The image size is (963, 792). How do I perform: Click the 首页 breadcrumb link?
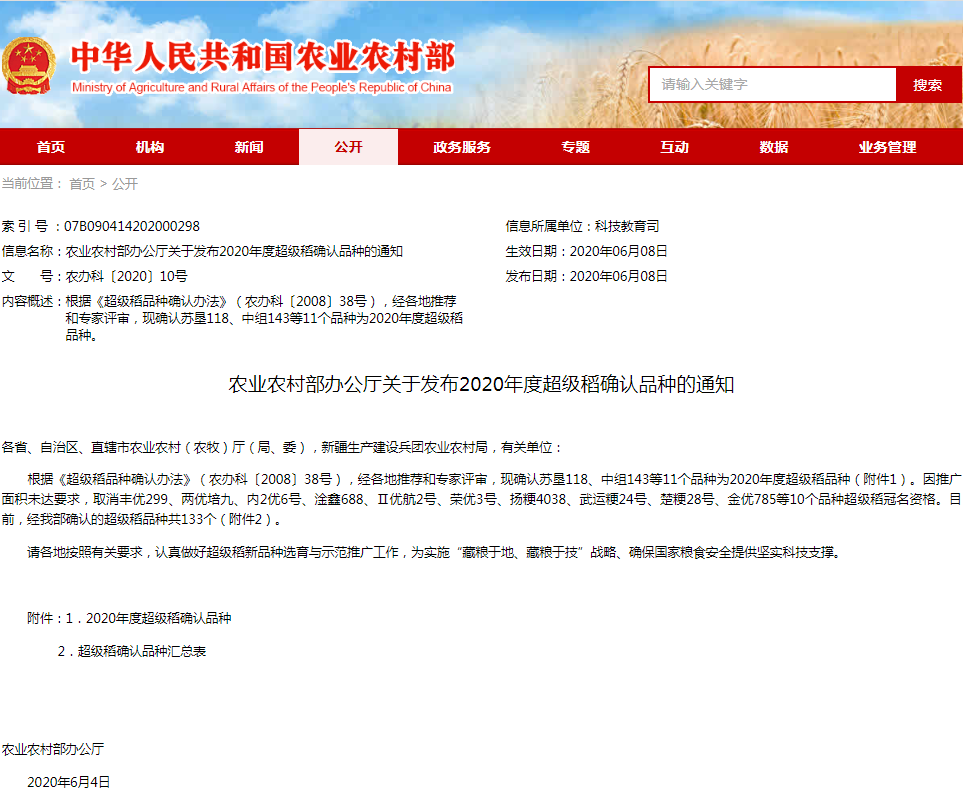tap(82, 184)
